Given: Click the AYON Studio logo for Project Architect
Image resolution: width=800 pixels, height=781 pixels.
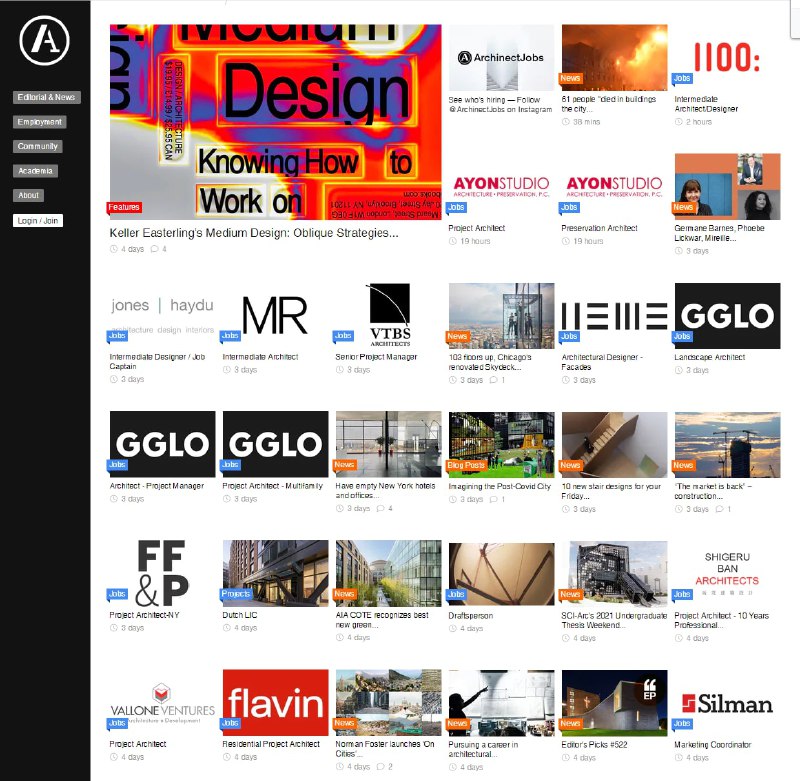Looking at the screenshot, I should (x=503, y=185).
